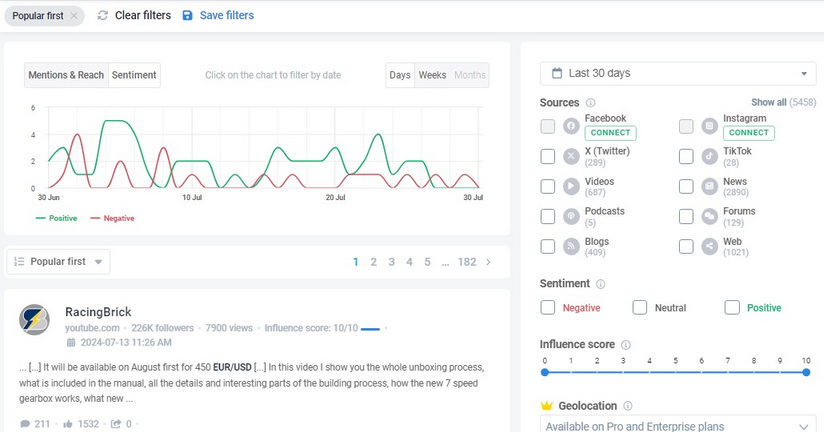Switch to the Sentiment chart tab
824x432 pixels.
coord(133,75)
